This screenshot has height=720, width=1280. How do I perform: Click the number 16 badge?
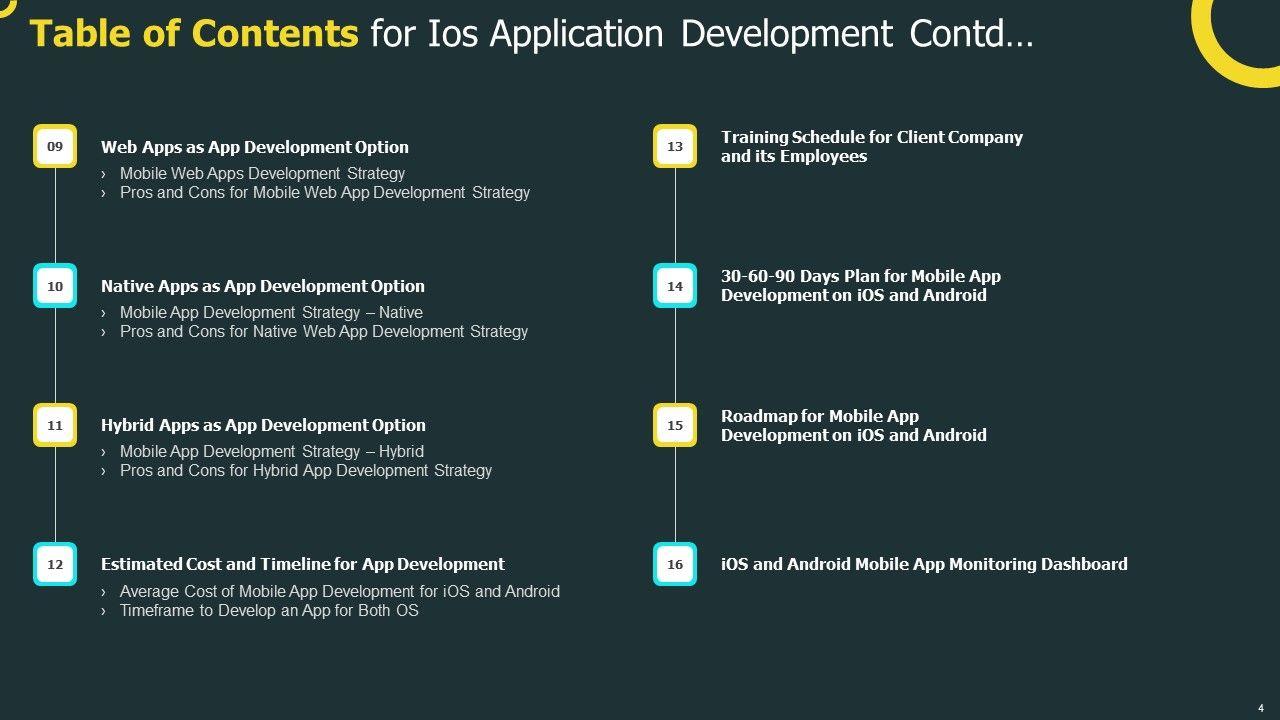(x=675, y=564)
